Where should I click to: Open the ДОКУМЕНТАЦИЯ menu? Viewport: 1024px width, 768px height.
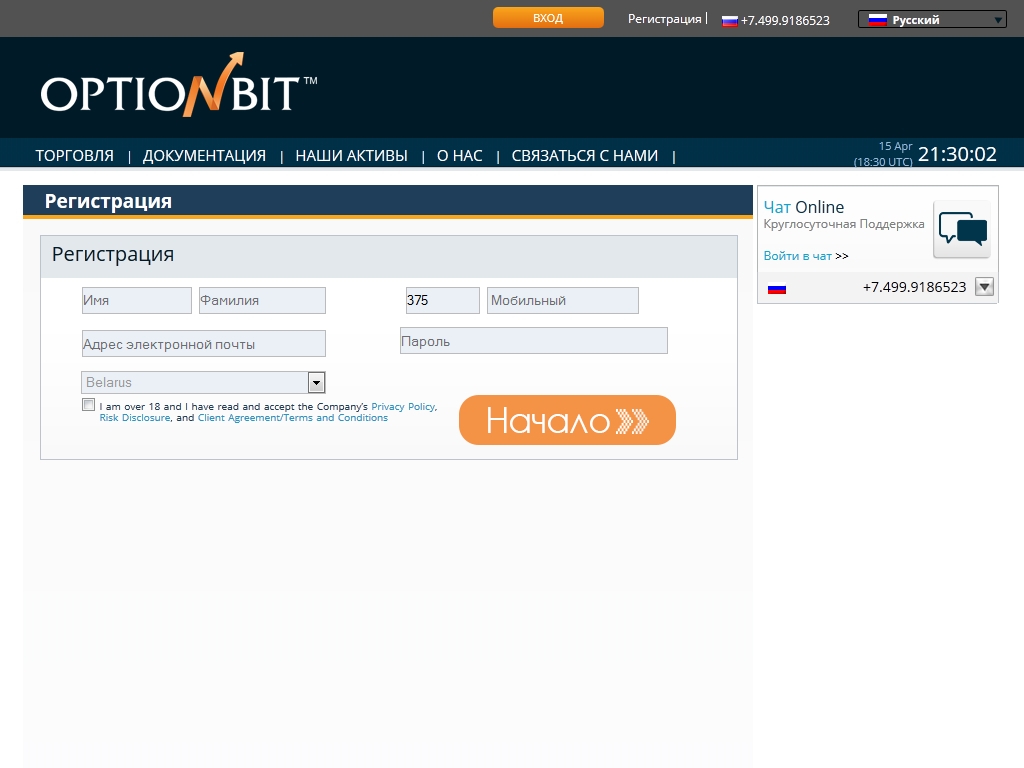click(x=204, y=156)
